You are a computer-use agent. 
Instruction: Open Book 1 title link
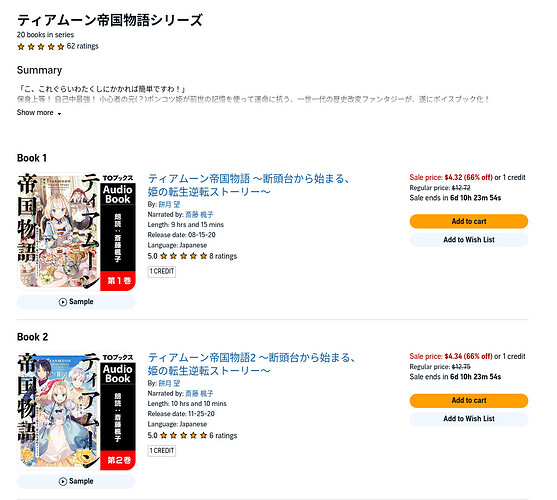(249, 185)
